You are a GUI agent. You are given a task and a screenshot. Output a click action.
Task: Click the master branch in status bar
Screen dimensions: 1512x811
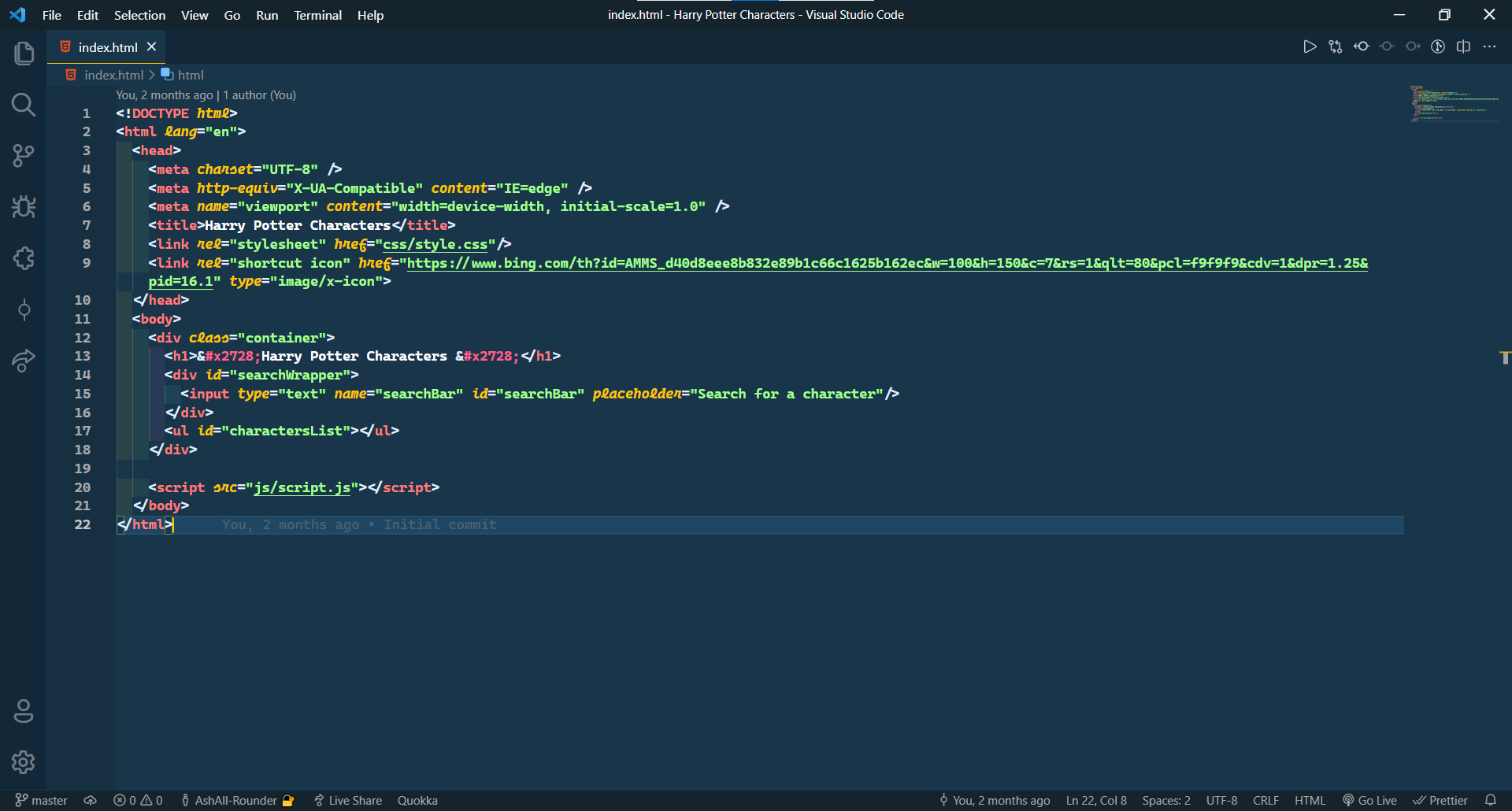click(42, 800)
